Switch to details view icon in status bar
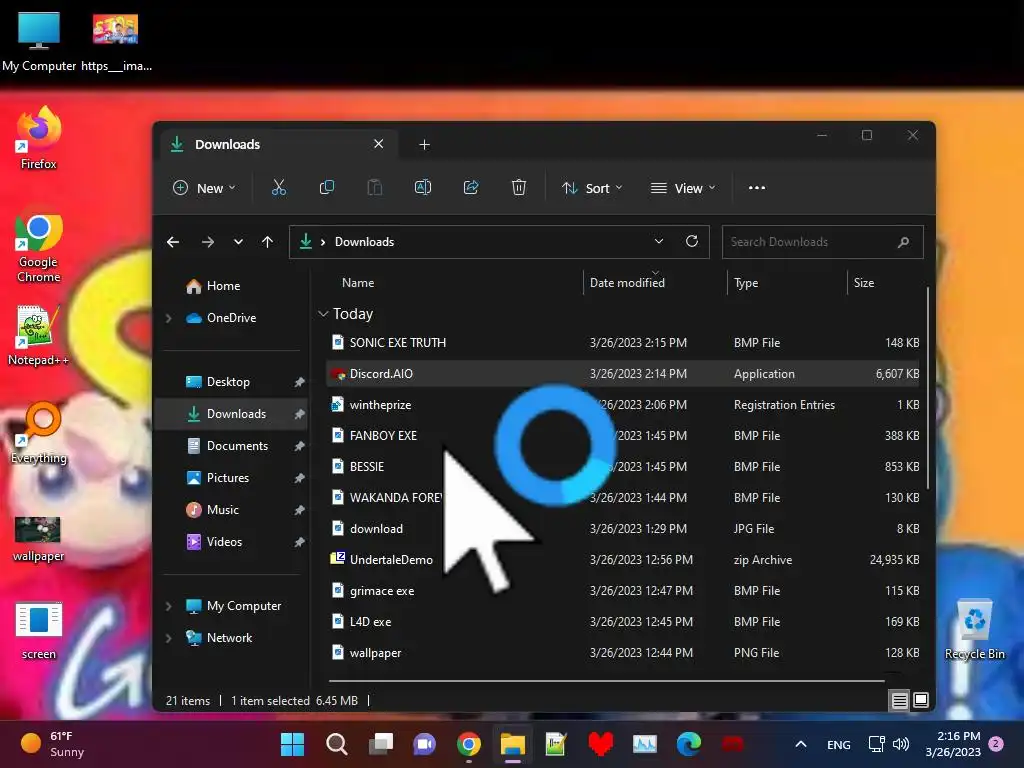 899,701
